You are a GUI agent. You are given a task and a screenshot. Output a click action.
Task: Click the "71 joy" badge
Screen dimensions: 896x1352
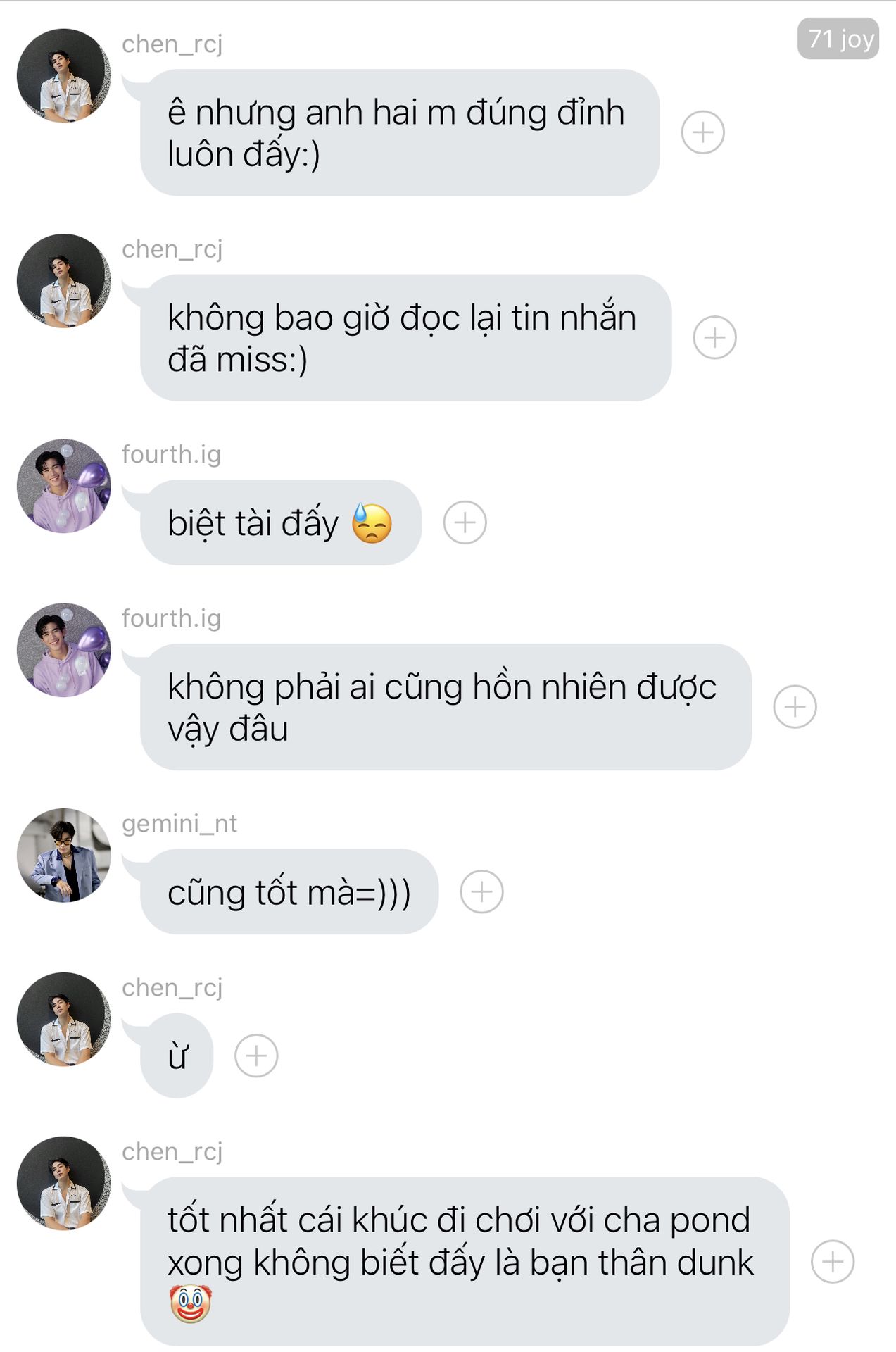838,39
